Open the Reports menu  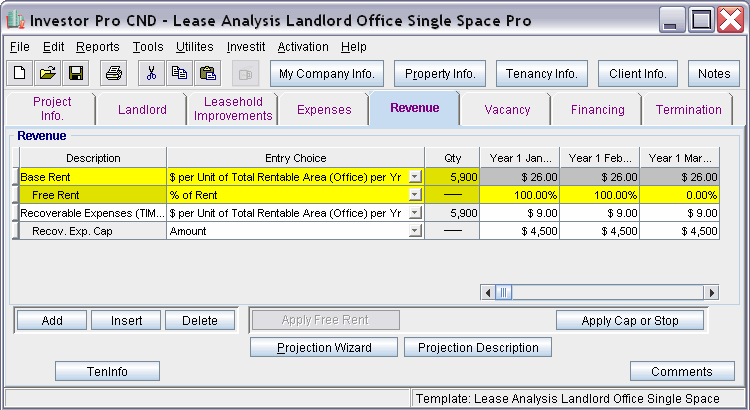tap(98, 47)
